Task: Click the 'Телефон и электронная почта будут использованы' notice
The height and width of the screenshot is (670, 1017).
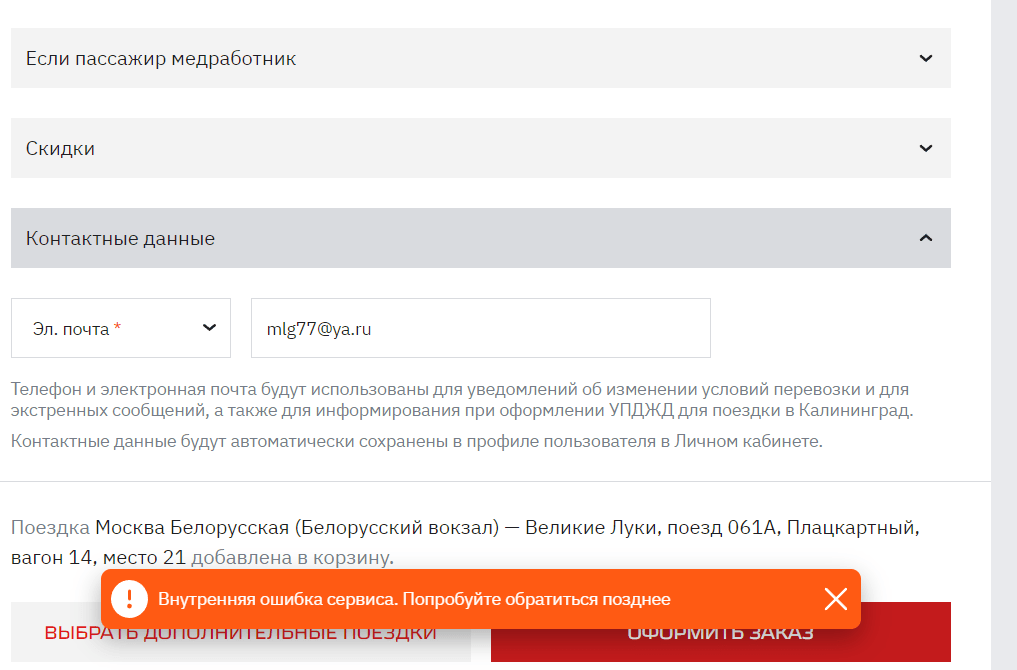Action: coord(462,400)
